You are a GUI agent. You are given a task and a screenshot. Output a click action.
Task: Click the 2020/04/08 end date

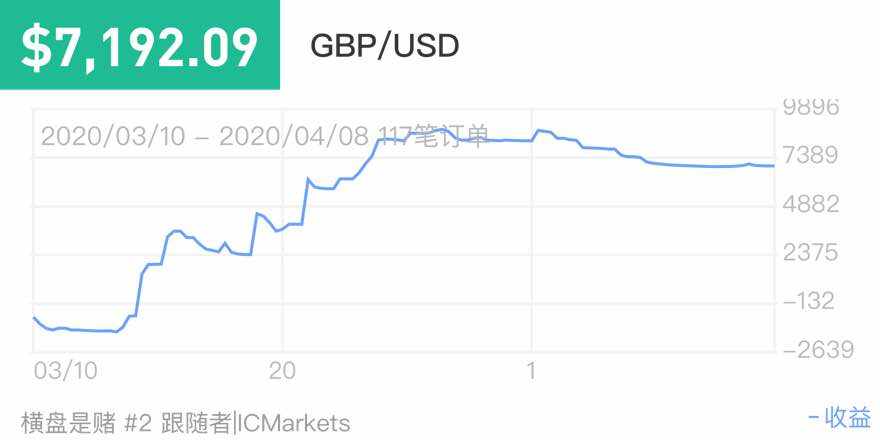[295, 136]
